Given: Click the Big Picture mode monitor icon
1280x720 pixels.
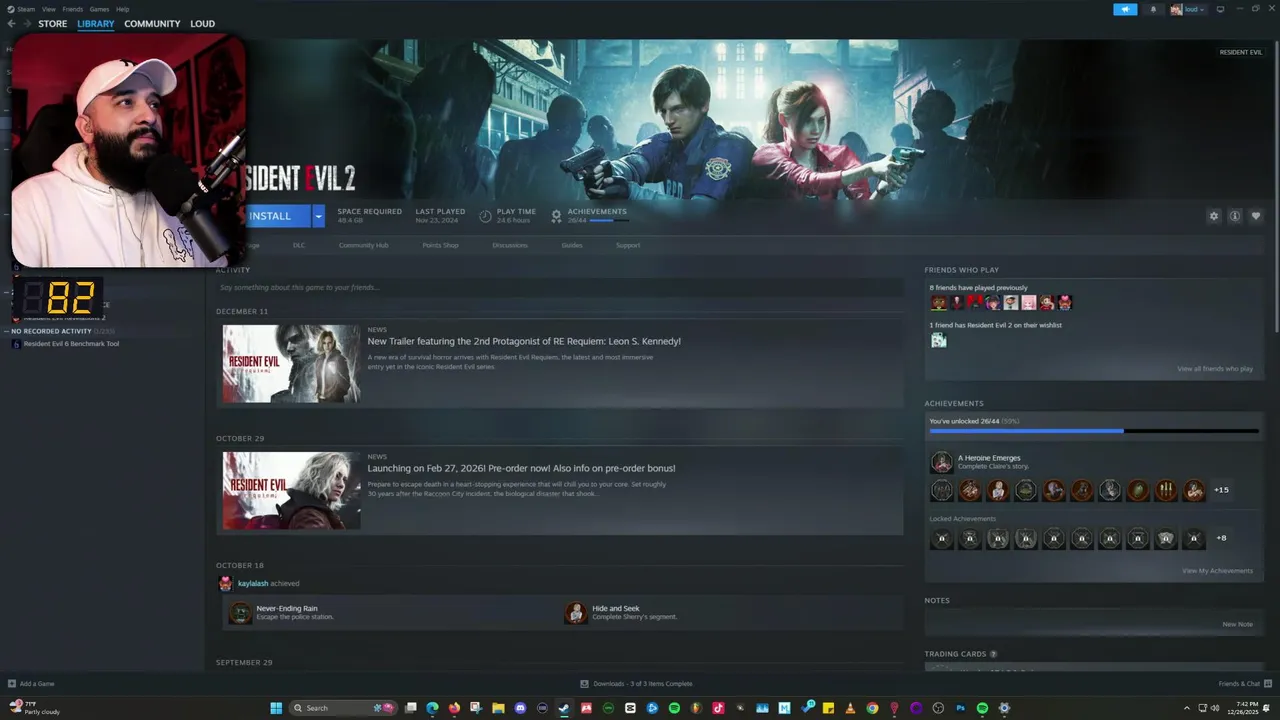Looking at the screenshot, I should 1219,9.
